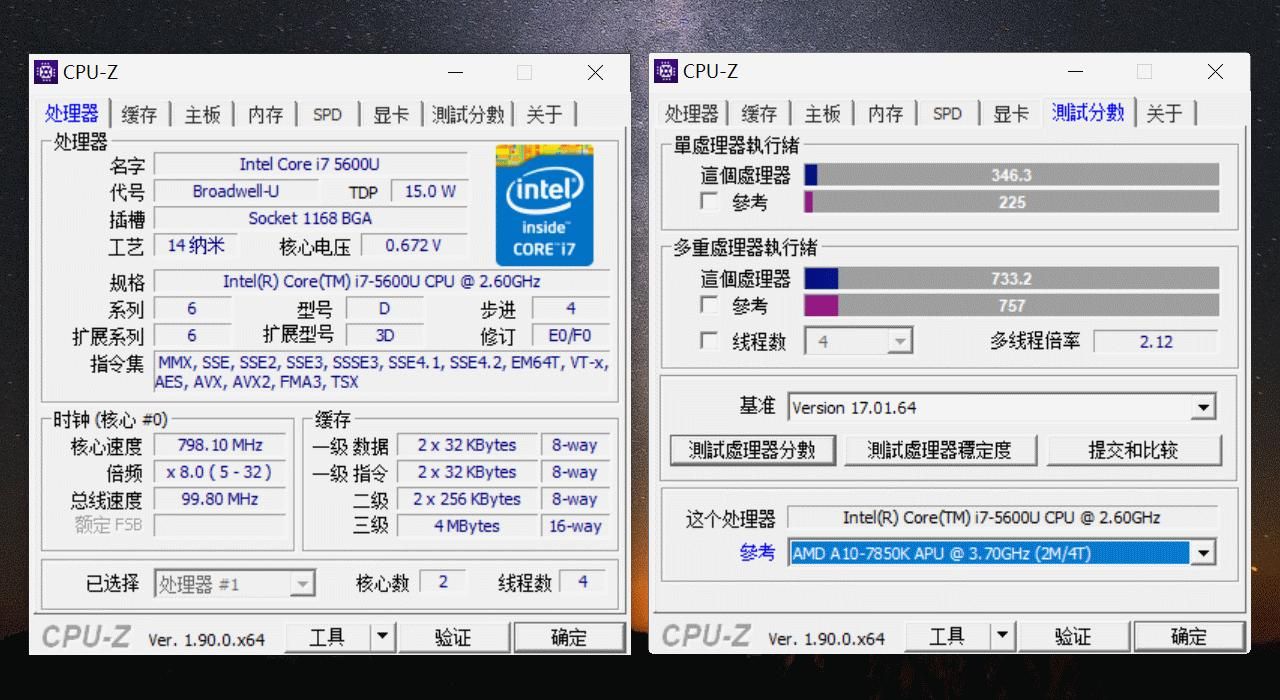Open 主板 tab in the right CPU-Z window
1280x700 pixels.
click(822, 114)
